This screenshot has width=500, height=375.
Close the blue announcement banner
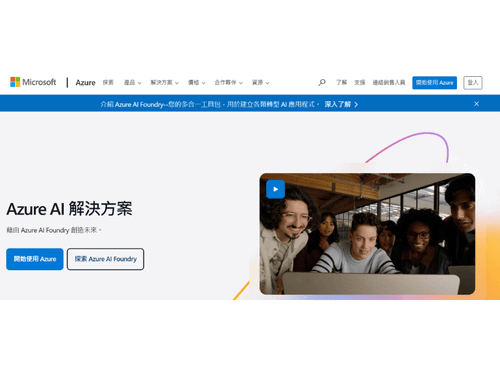coord(476,104)
